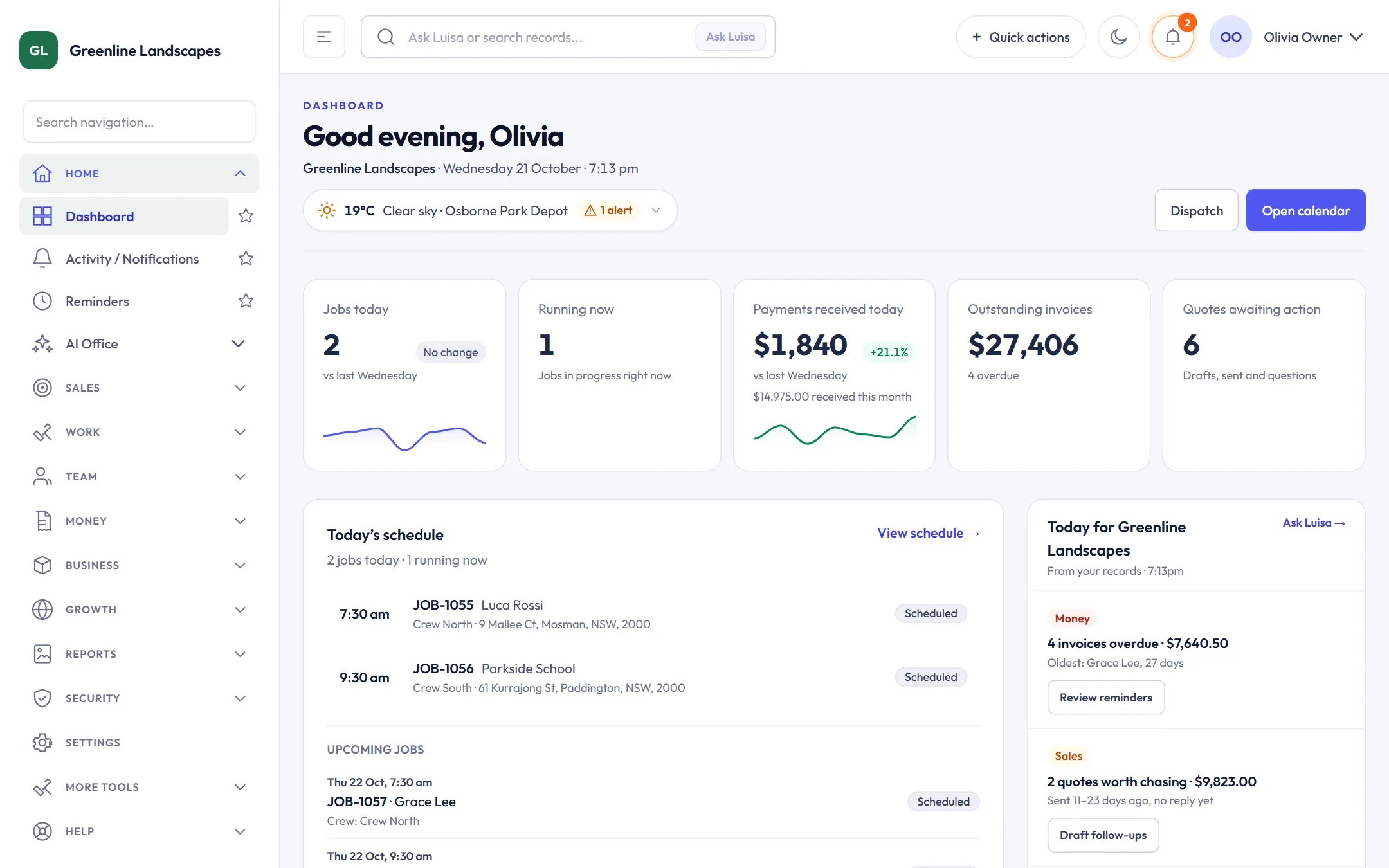Click the OO user avatar
The height and width of the screenshot is (868, 1389).
point(1230,37)
